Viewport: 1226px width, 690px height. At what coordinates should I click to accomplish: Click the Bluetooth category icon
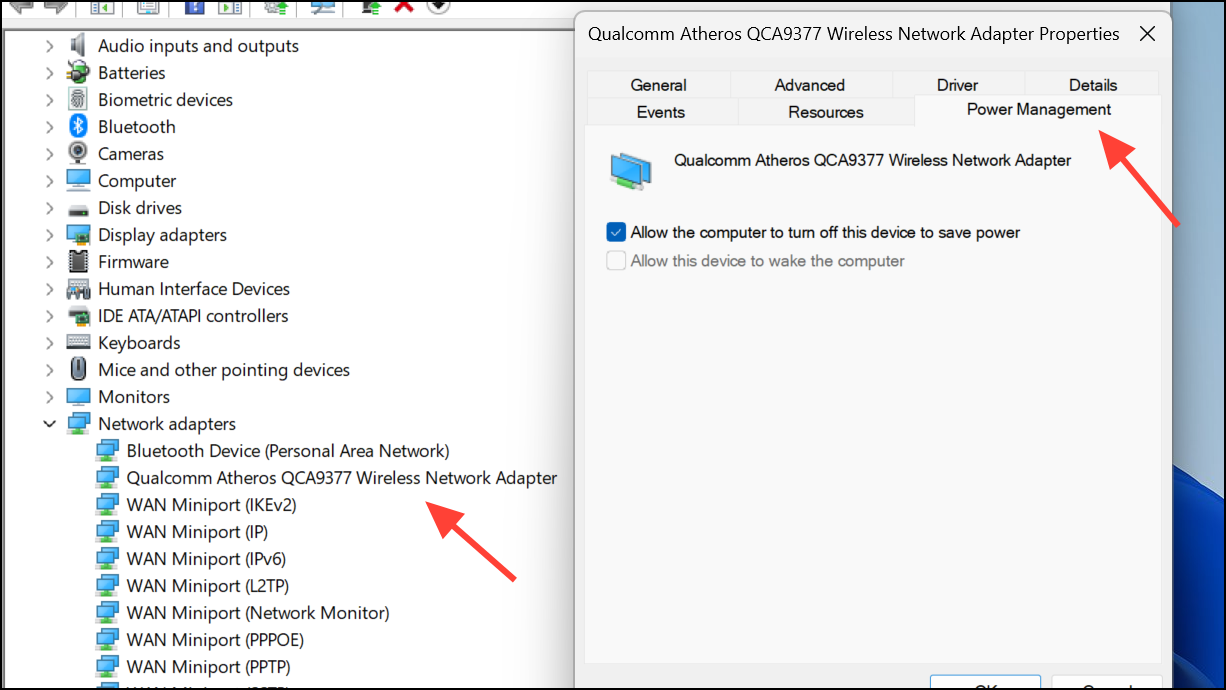(78, 127)
